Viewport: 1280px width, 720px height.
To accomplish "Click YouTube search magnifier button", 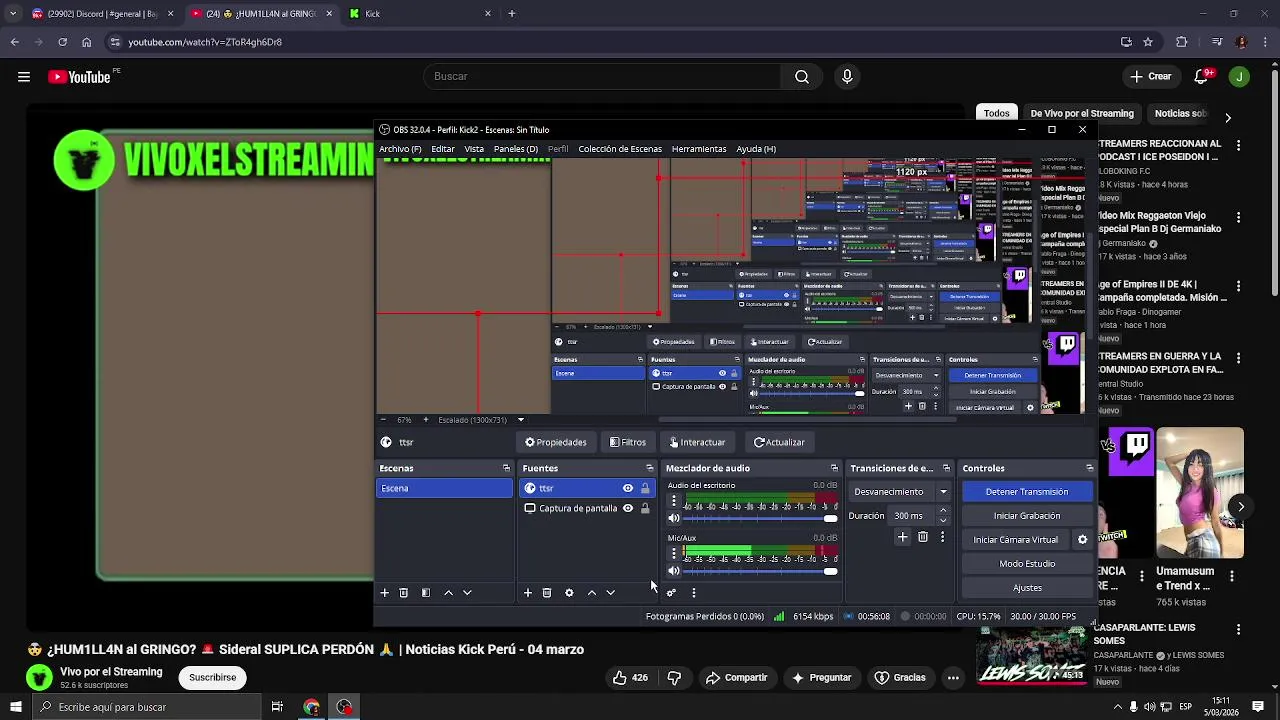I will pyautogui.click(x=802, y=77).
